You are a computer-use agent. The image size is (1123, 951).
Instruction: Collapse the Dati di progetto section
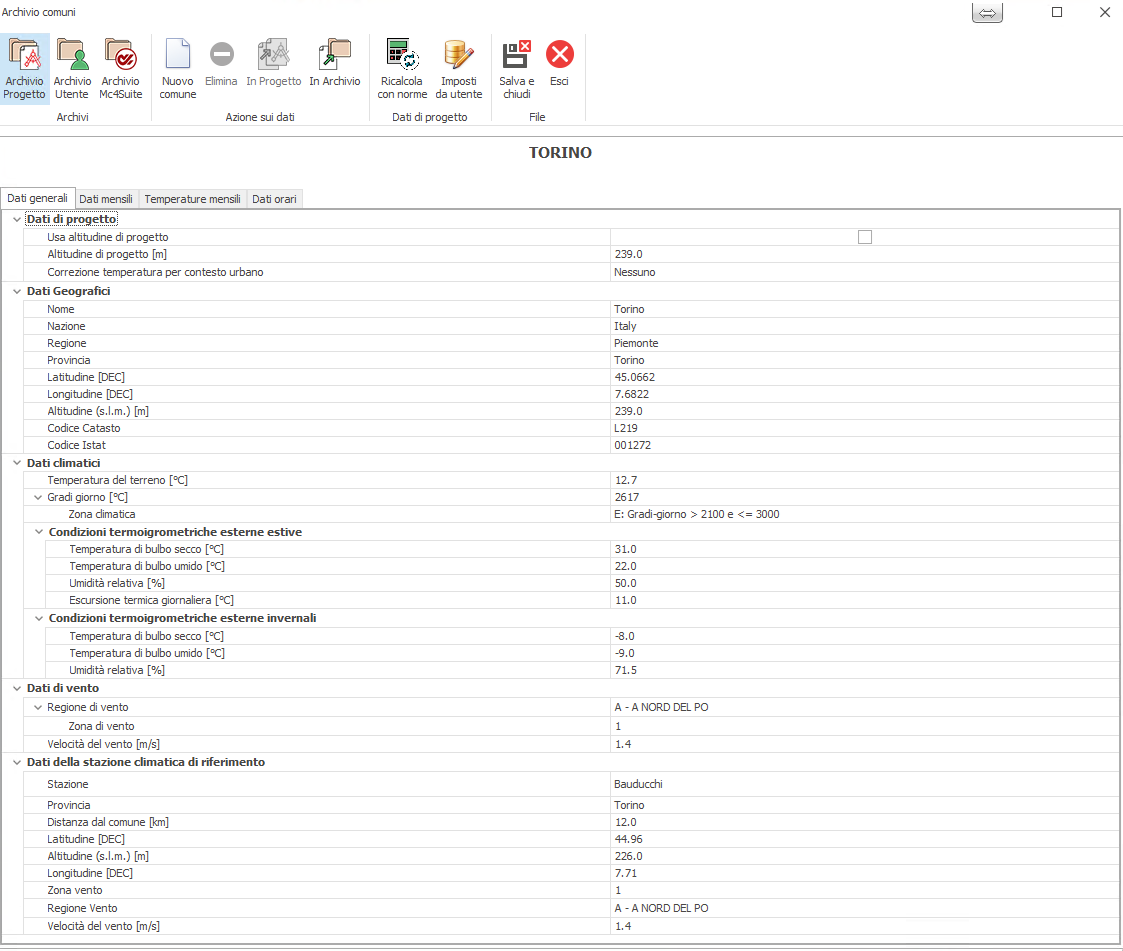[x=17, y=219]
